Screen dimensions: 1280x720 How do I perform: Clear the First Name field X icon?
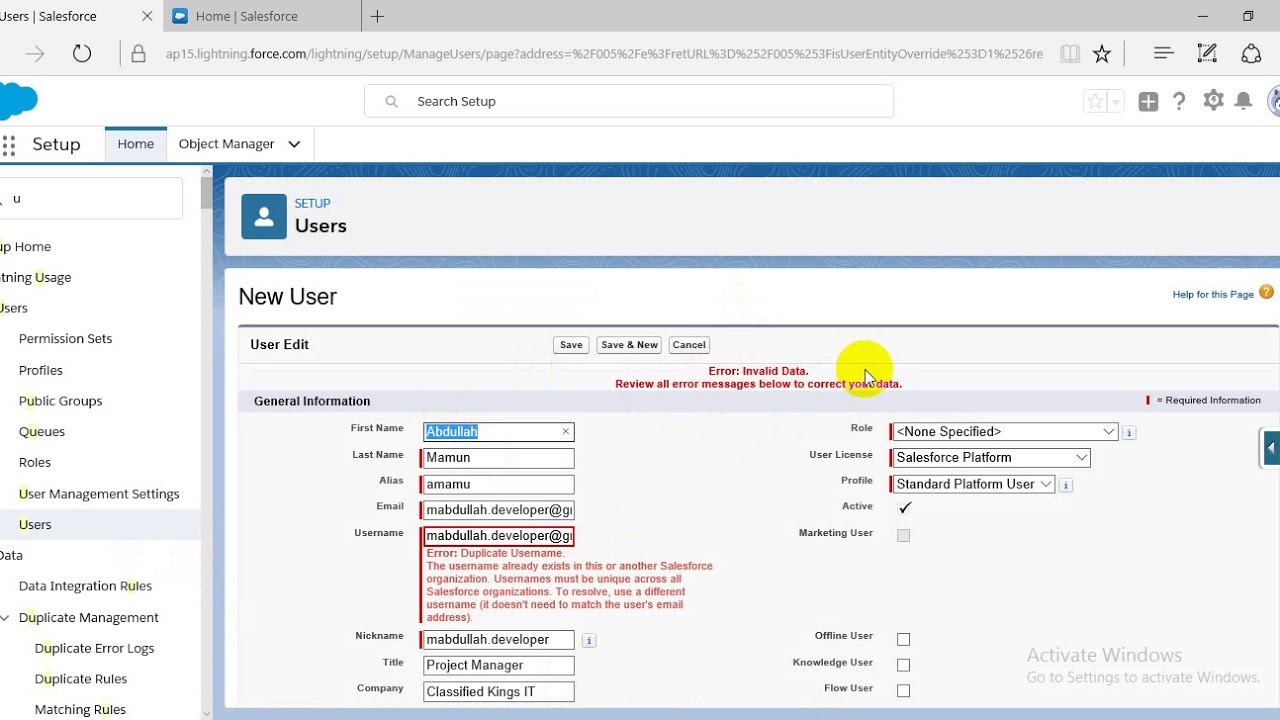pos(565,432)
